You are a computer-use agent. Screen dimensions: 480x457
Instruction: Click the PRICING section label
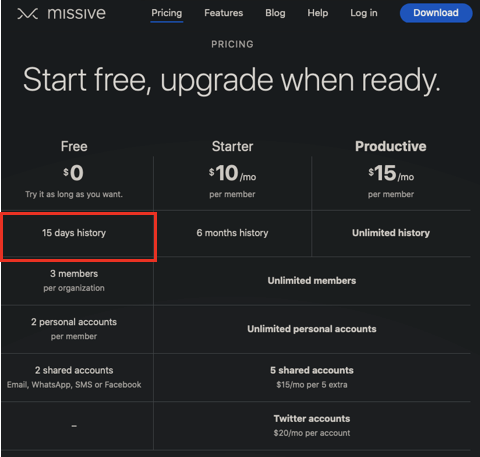point(232,44)
